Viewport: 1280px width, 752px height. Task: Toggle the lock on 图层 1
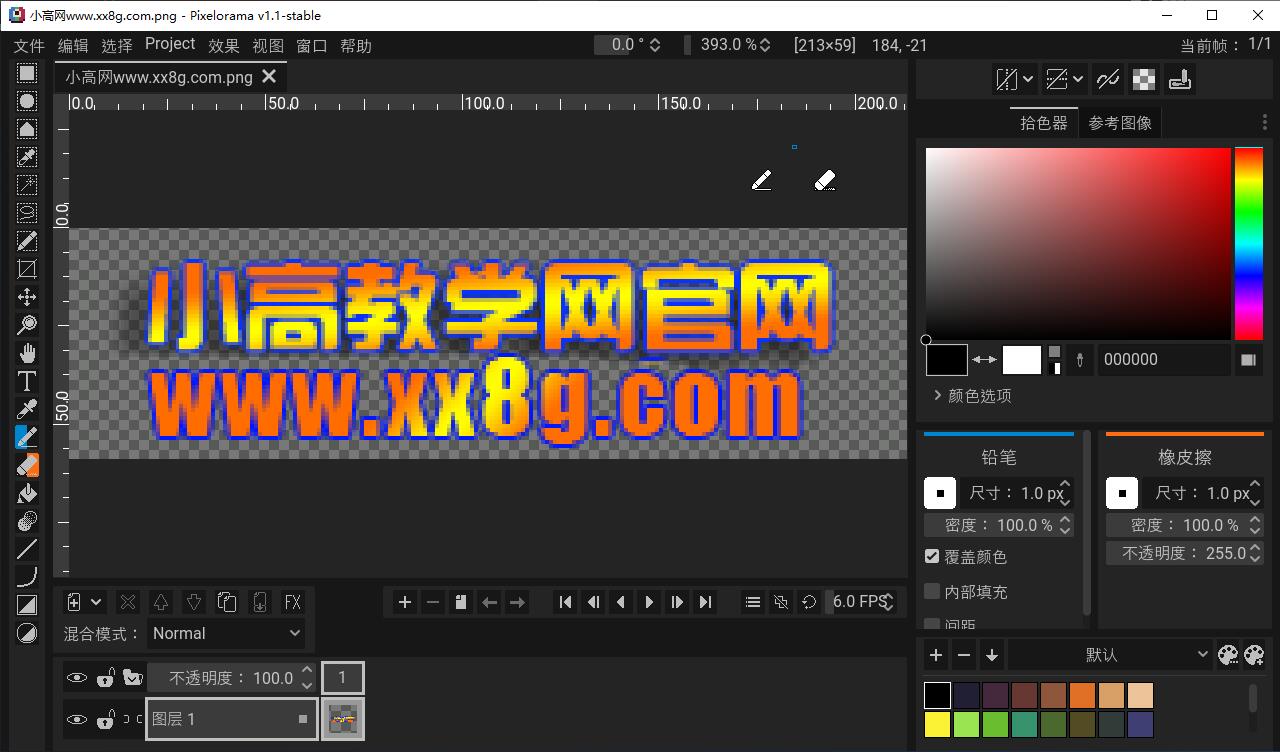(105, 719)
